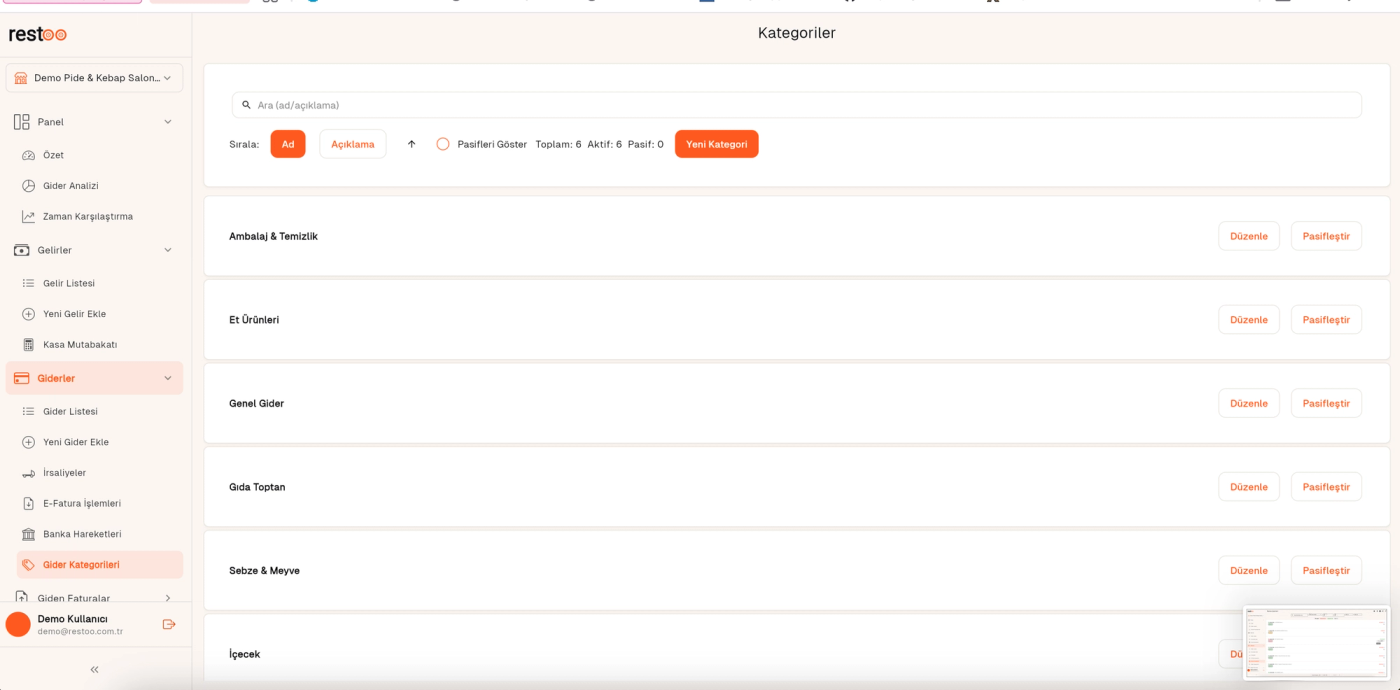Sort categories by Açıklama
Image resolution: width=1400 pixels, height=690 pixels.
[x=353, y=144]
